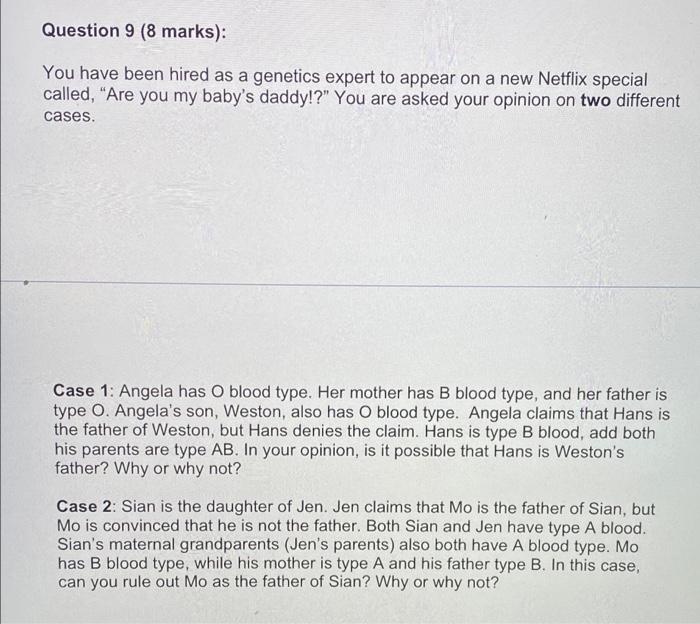
Task: Click the word "Netflix" in the intro
Action: tap(562, 79)
